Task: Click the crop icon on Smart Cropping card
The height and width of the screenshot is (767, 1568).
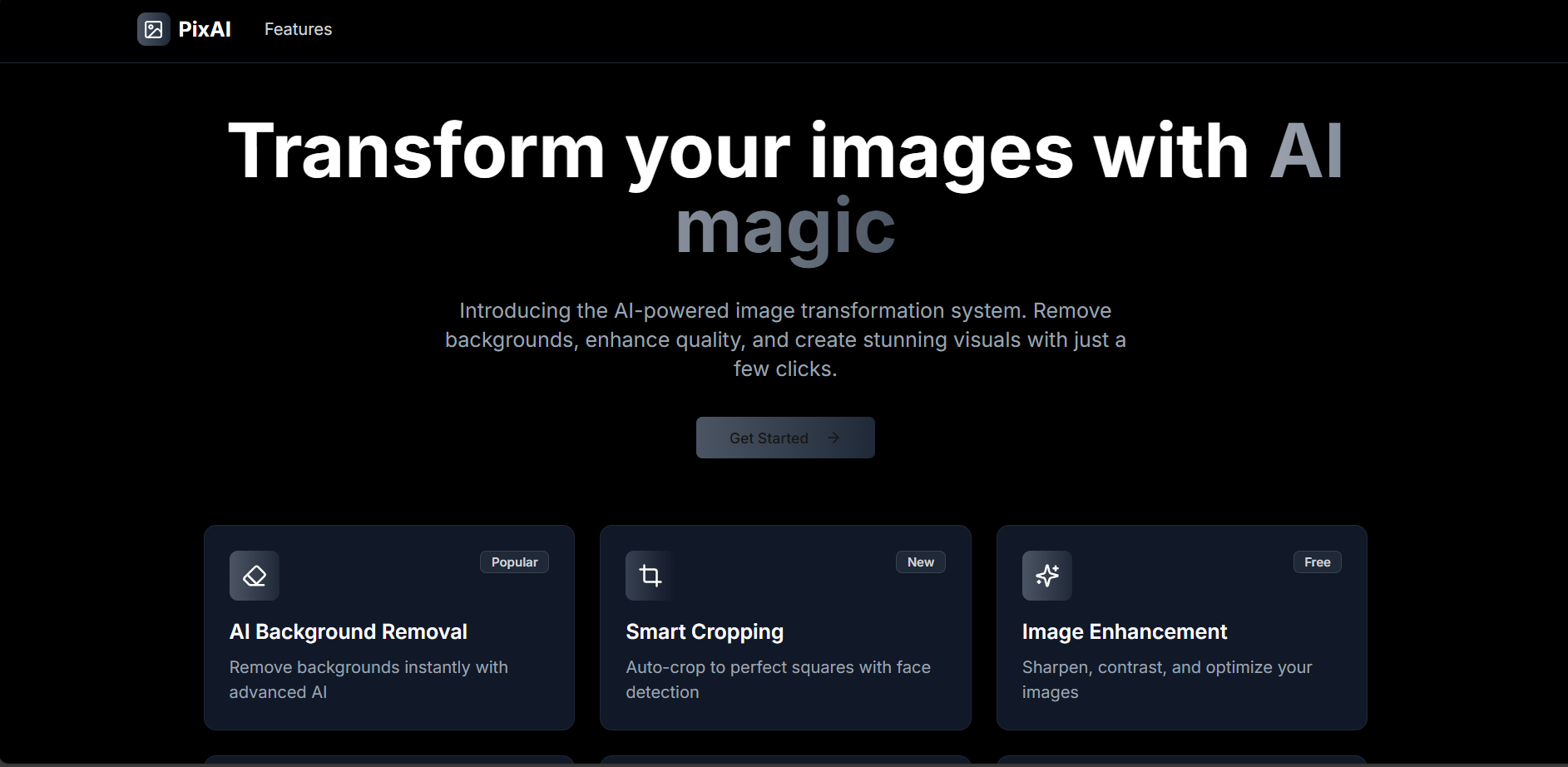Action: point(650,575)
